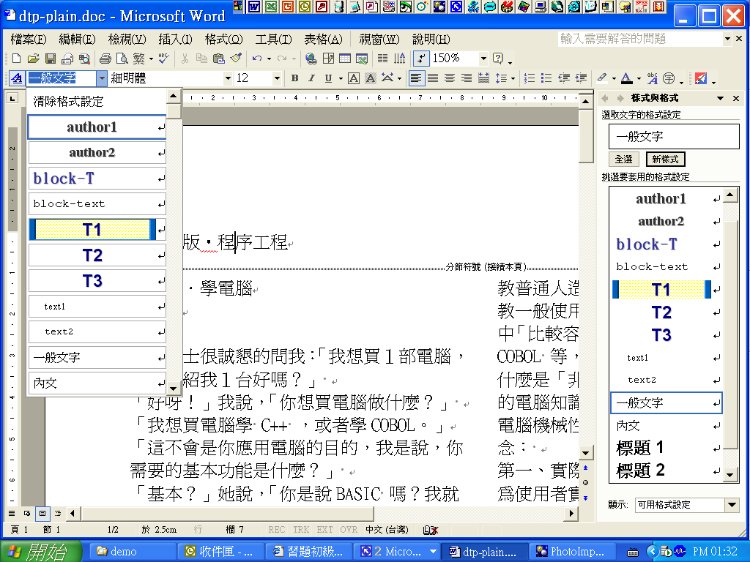Click the enclosed characters circle icon
Screen dimensions: 750x562
point(669,78)
